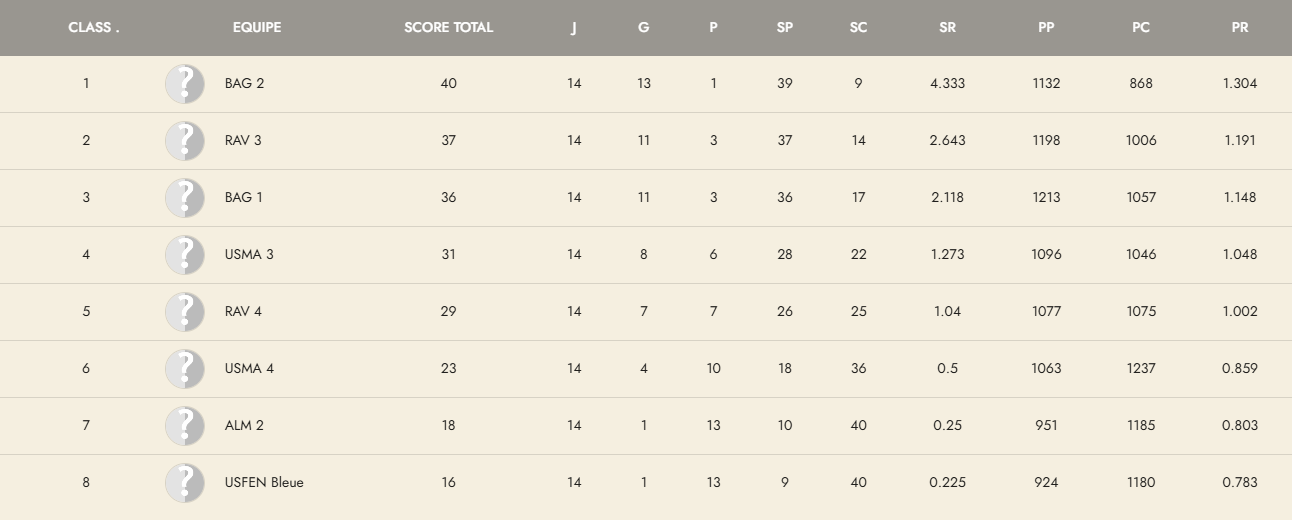1292x520 pixels.
Task: Click the RAV 3 team logo placeholder
Action: [x=185, y=141]
